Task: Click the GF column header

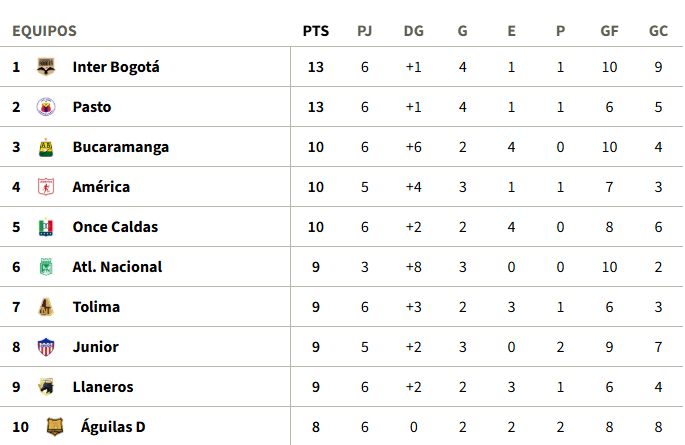Action: click(609, 31)
